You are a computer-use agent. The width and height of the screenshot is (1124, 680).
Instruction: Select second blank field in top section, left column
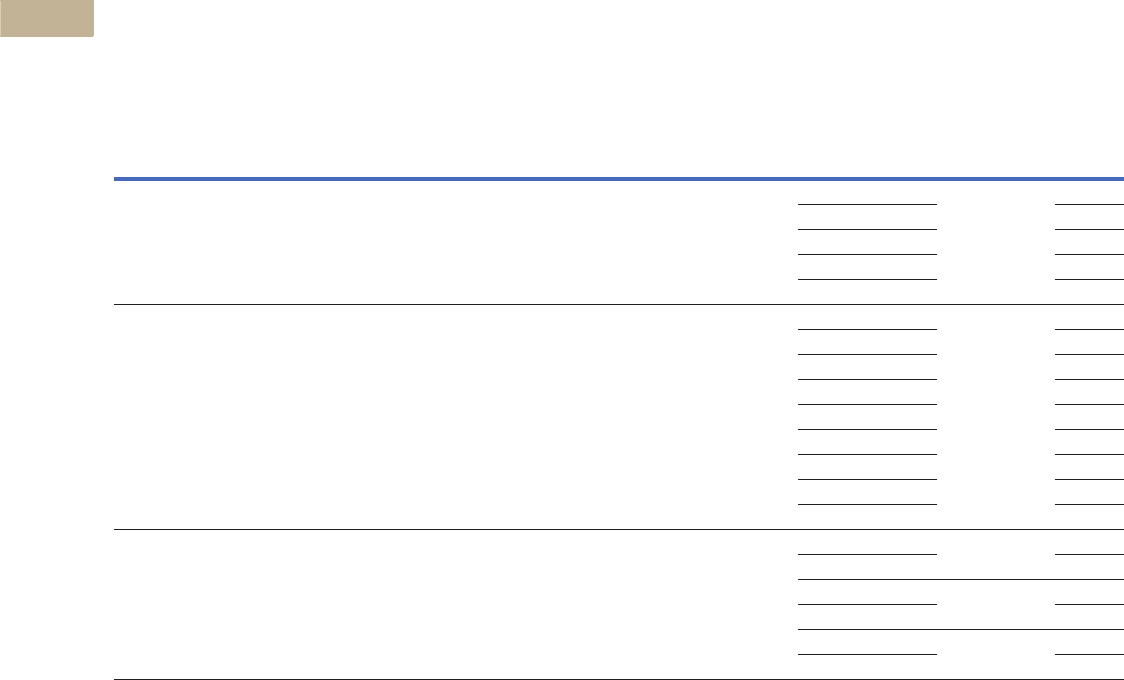(x=867, y=229)
